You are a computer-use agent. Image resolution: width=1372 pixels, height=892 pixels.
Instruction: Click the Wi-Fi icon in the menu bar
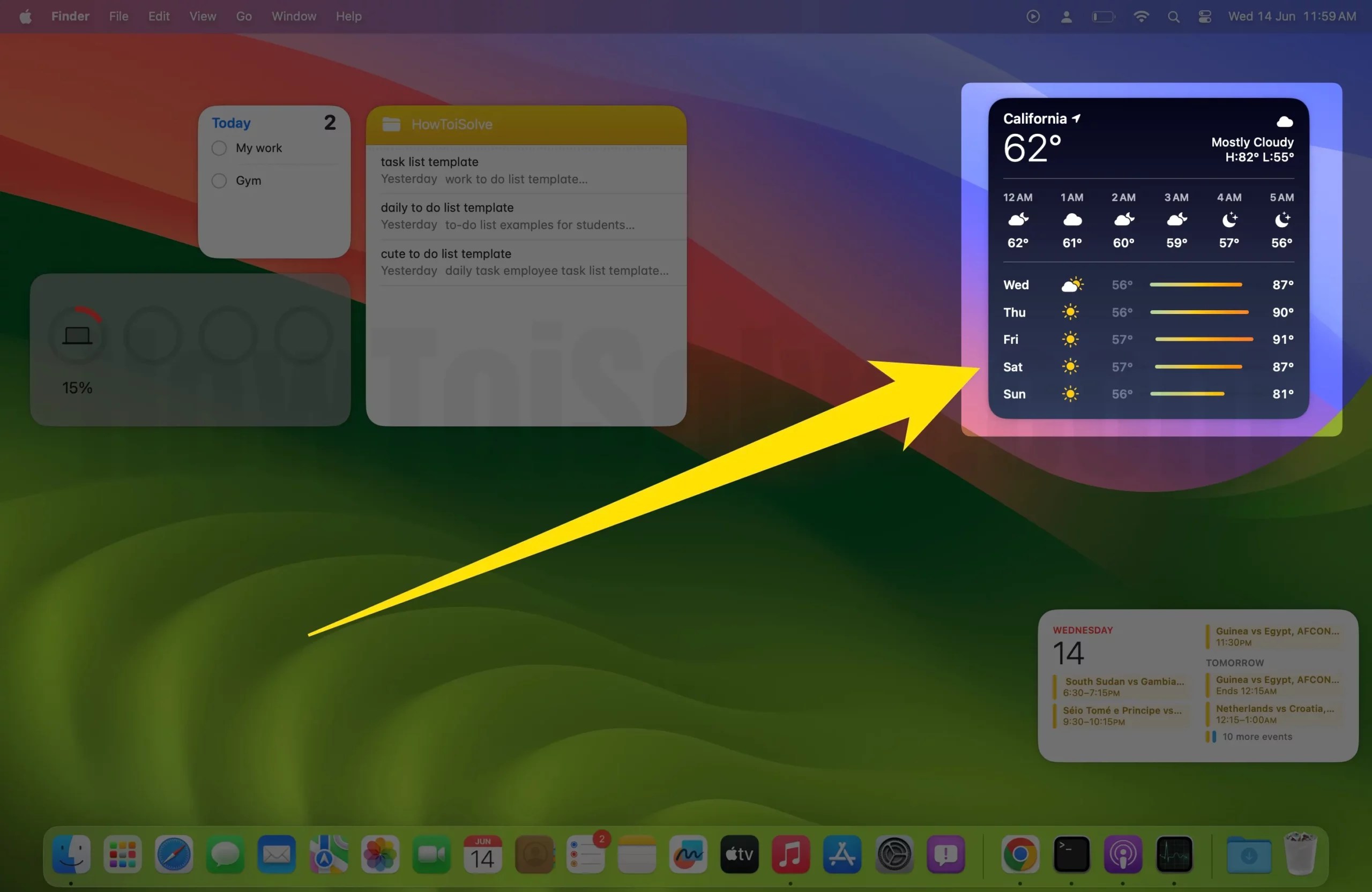(1141, 16)
